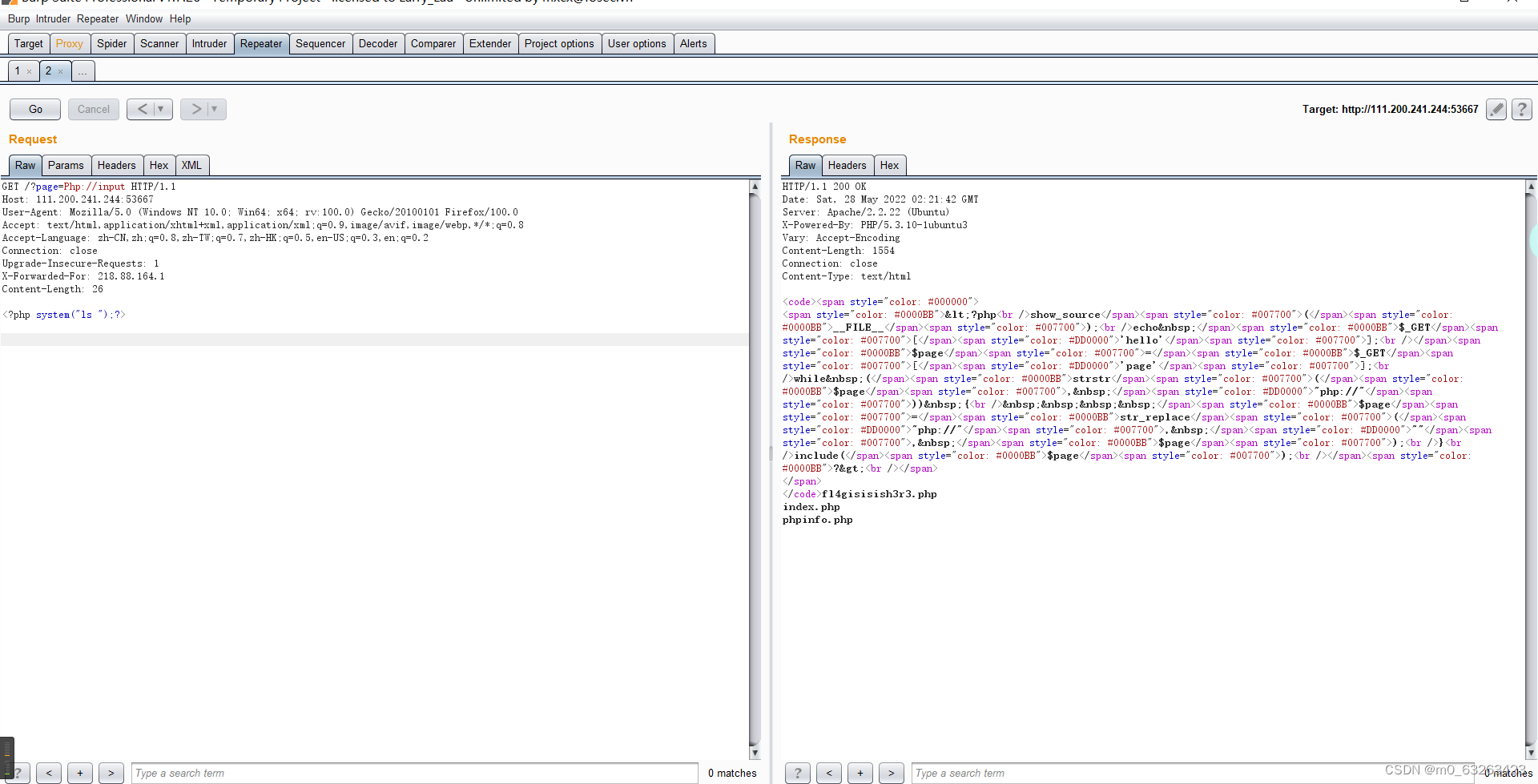Open Repeater help via the question mark icon
The width and height of the screenshot is (1538, 784).
1520,109
